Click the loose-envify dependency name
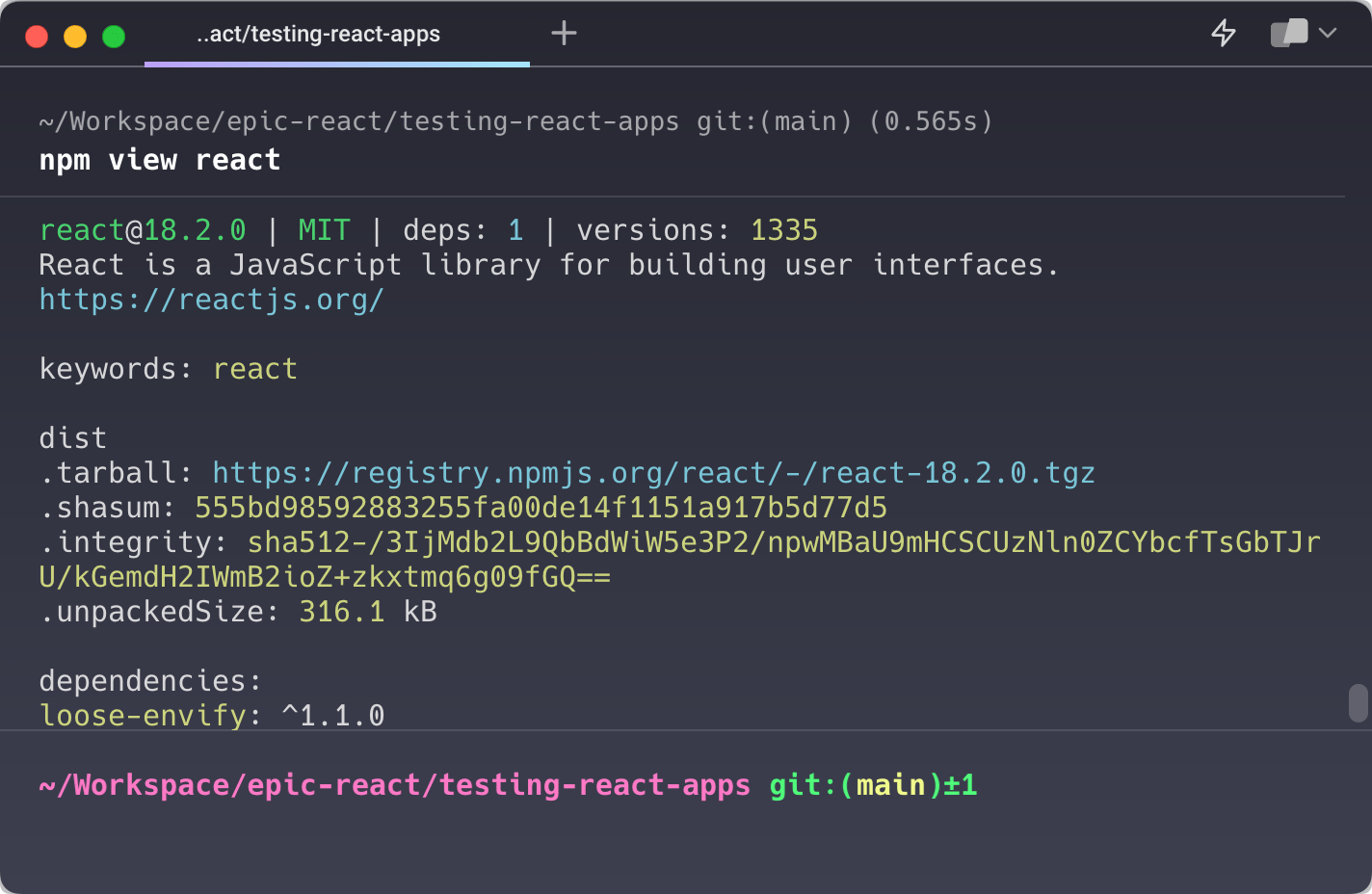The width and height of the screenshot is (1372, 894). (143, 716)
